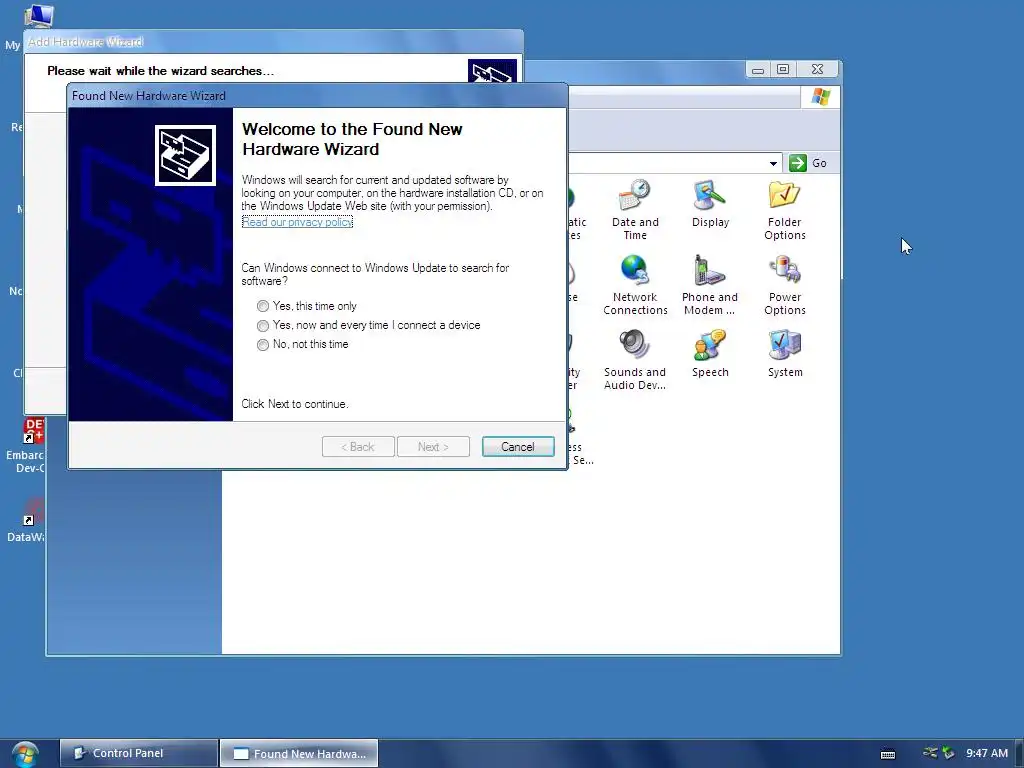Click the Next button in the wizard
1024x768 pixels.
(x=433, y=447)
